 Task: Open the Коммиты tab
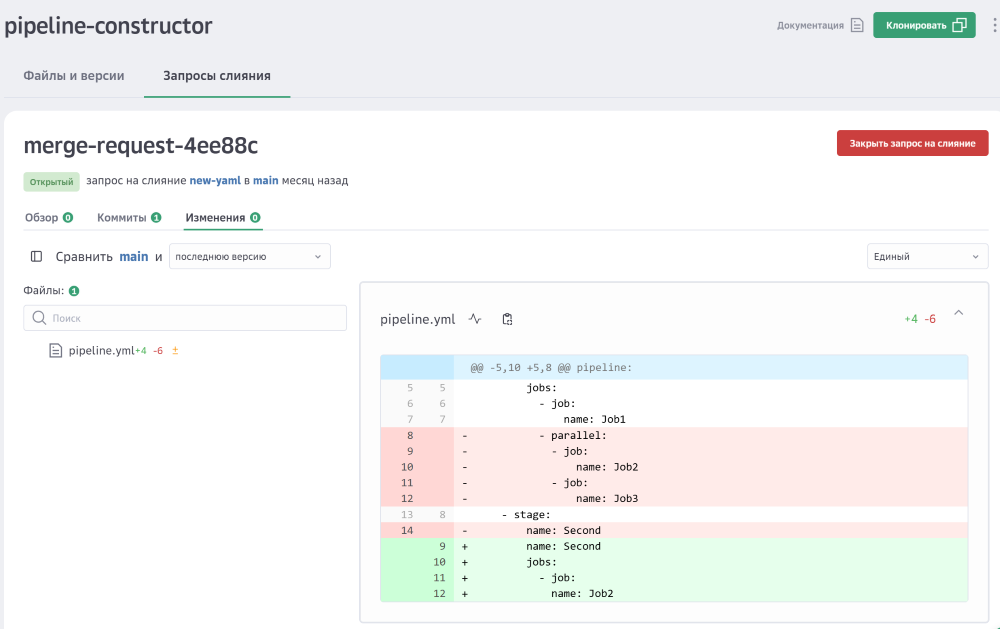(129, 218)
